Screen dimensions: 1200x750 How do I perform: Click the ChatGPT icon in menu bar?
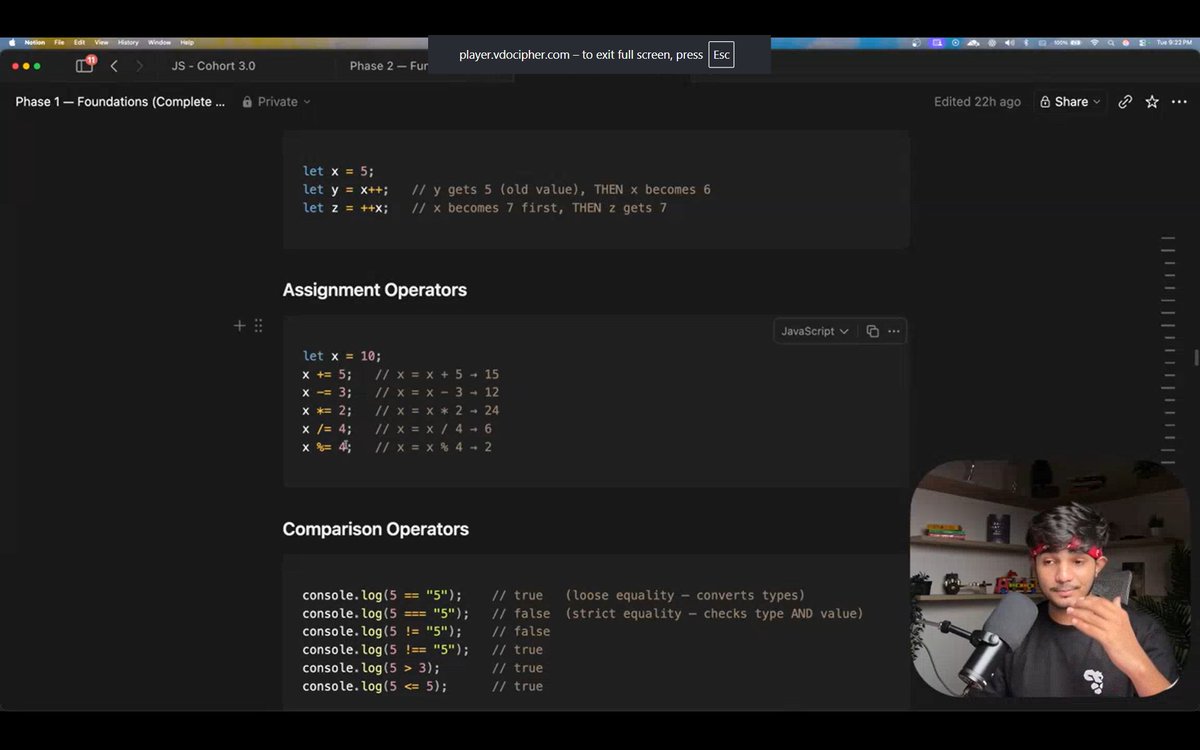992,43
